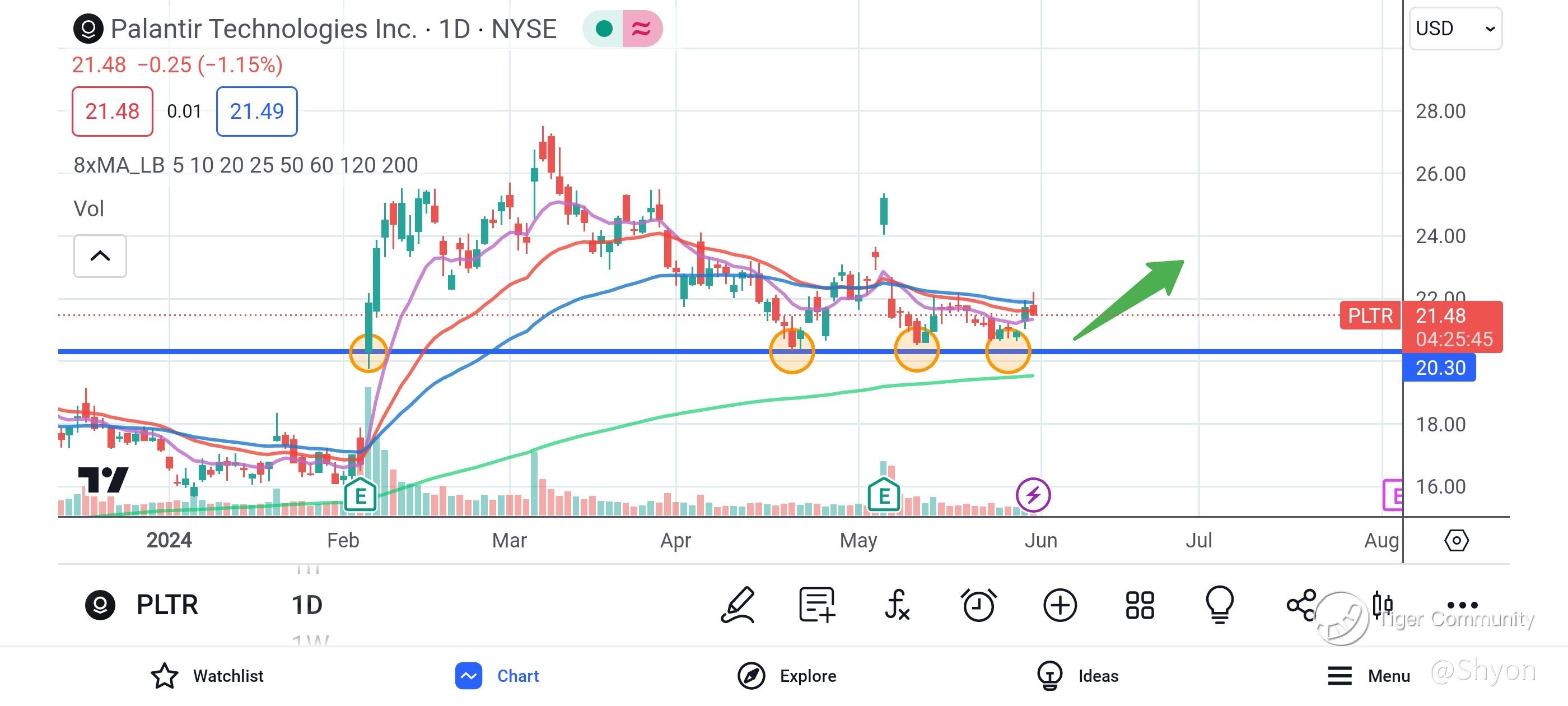The image size is (1568, 706).
Task: Add symbol with the plus circle icon
Action: click(x=1060, y=605)
